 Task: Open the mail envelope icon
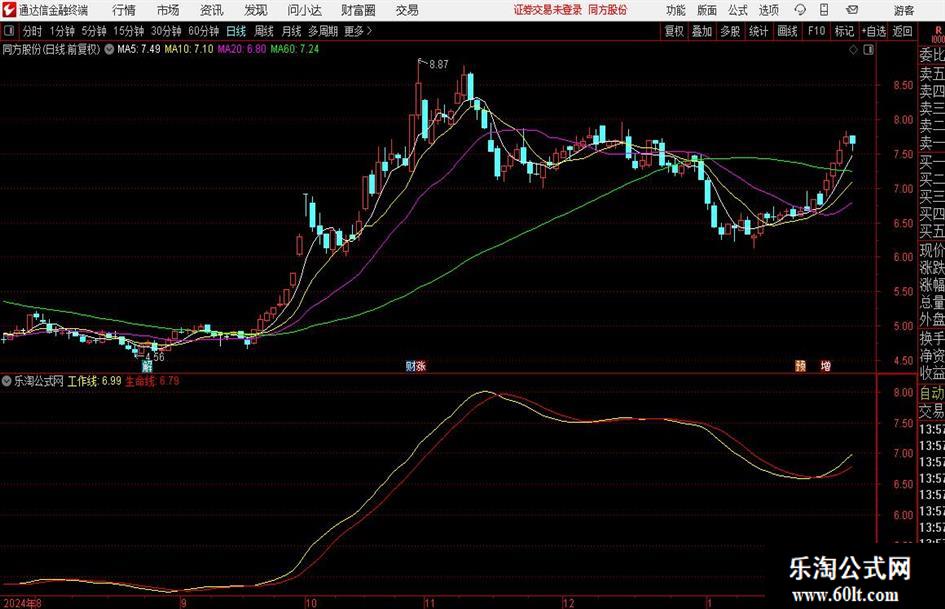pyautogui.click(x=852, y=10)
